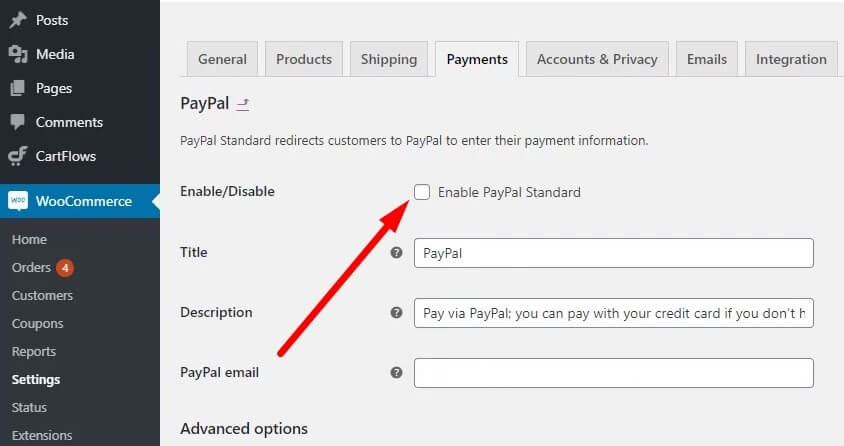This screenshot has height=446, width=844.
Task: Open the Accounts & Privacy tab
Action: (597, 59)
